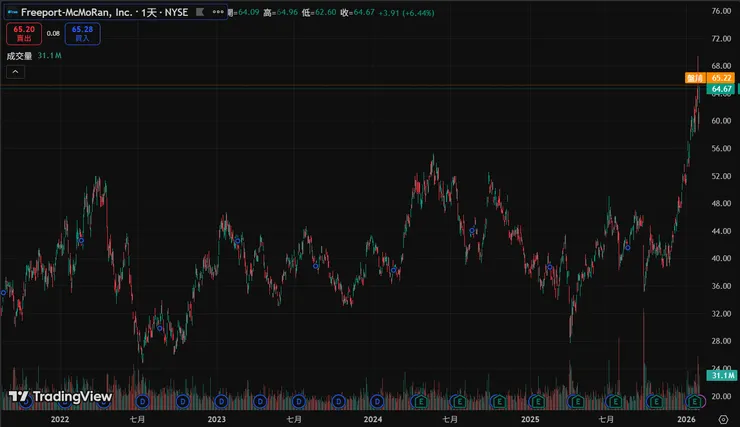Image resolution: width=740 pixels, height=427 pixels.
Task: Click the earnings E marker above 2025
Action: pyautogui.click(x=537, y=402)
